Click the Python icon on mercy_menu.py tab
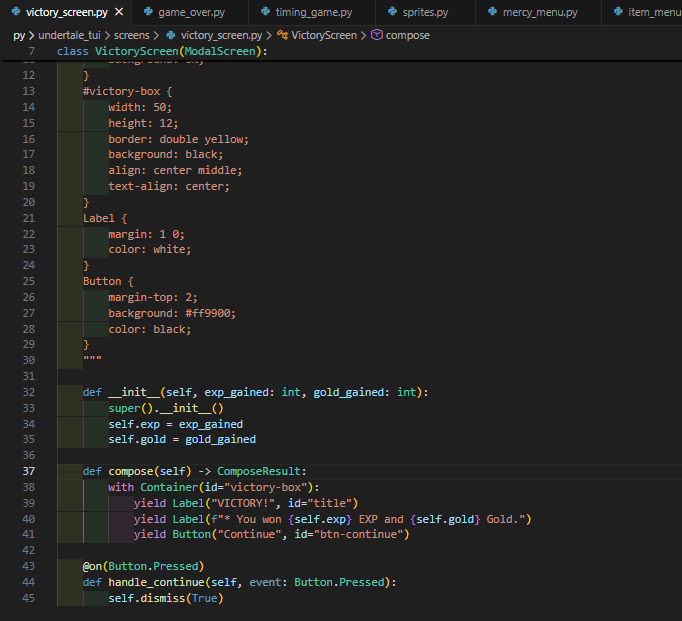This screenshot has height=621, width=682. coord(494,13)
